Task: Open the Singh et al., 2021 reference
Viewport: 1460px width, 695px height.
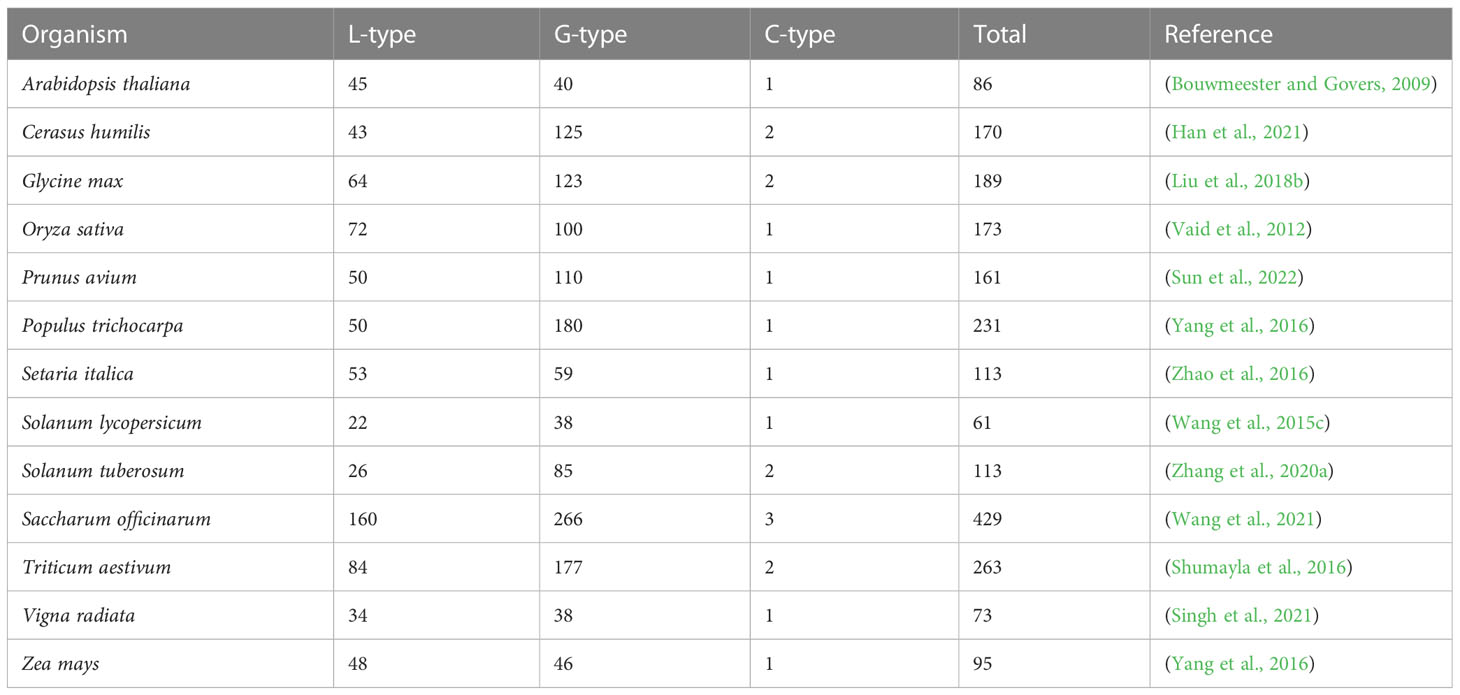Action: click(1240, 615)
